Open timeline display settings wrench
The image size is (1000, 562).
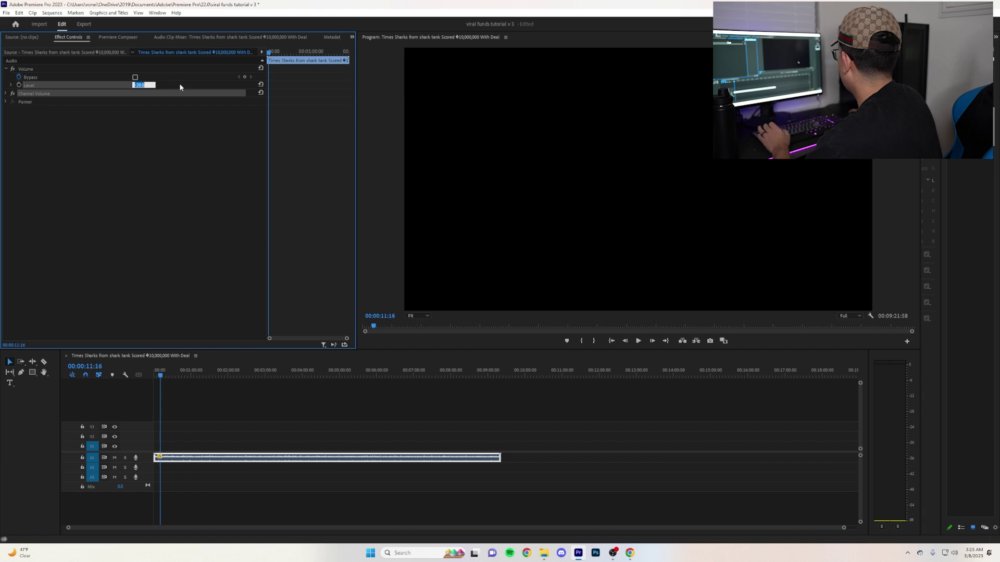click(x=126, y=375)
